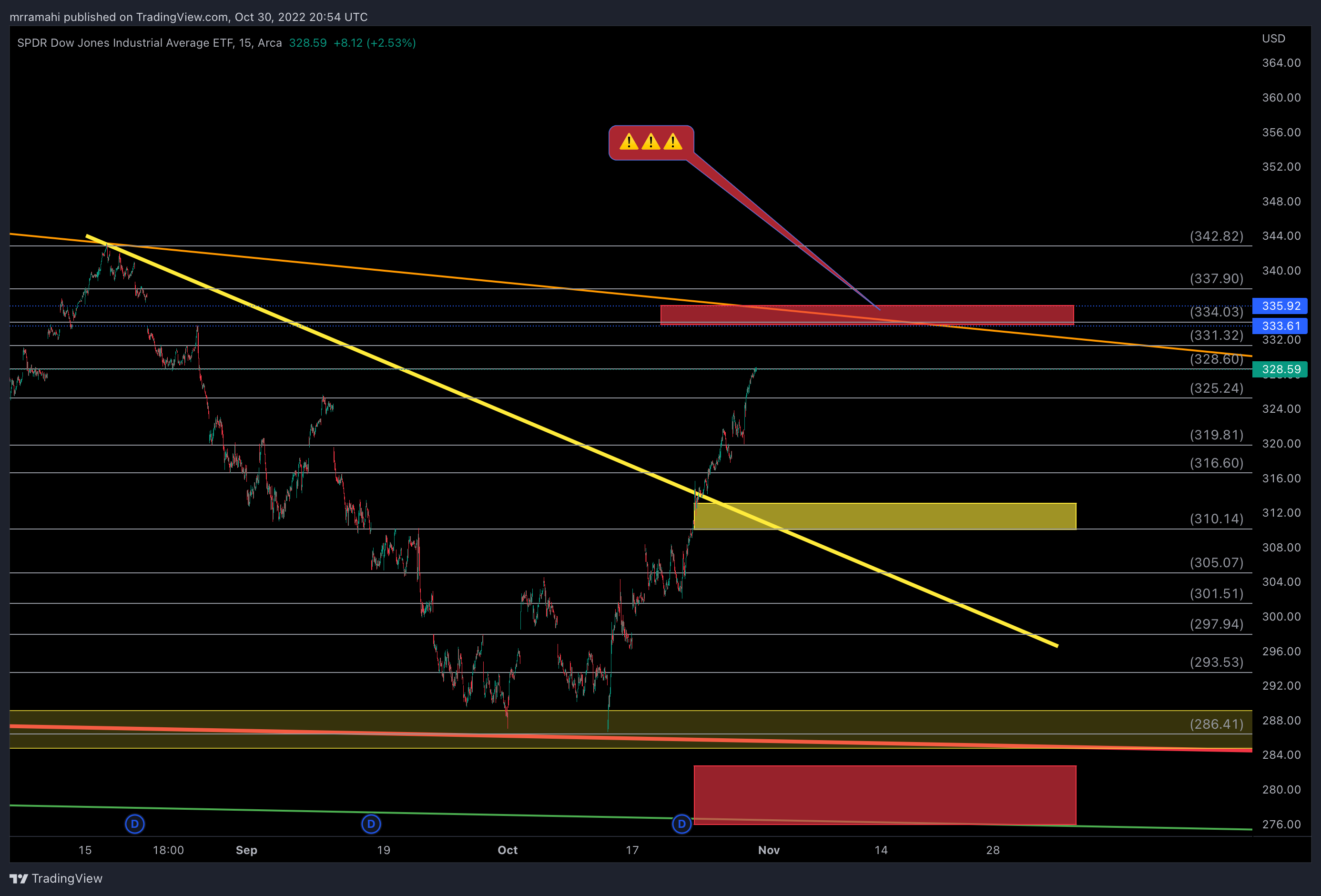Screen dimensions: 1321x896
Task: Click the middle warning triangle in the callout
Action: tap(651, 142)
